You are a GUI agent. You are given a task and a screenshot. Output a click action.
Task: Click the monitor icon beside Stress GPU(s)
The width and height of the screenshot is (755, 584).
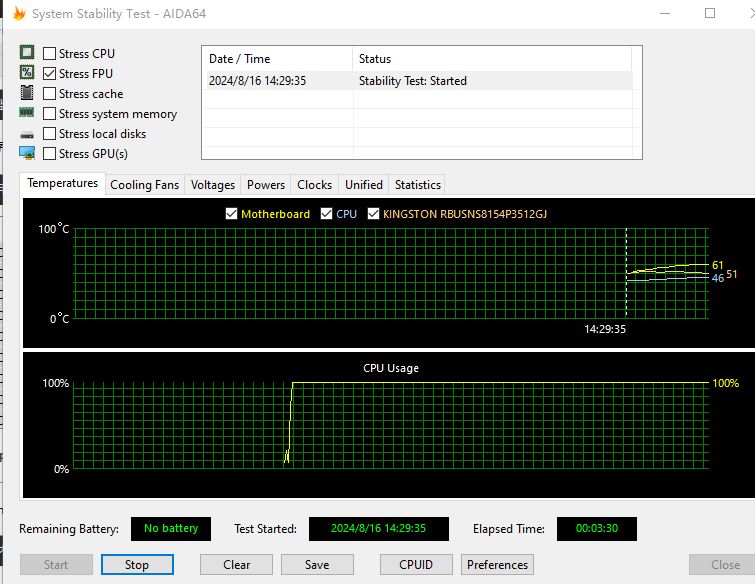click(27, 153)
